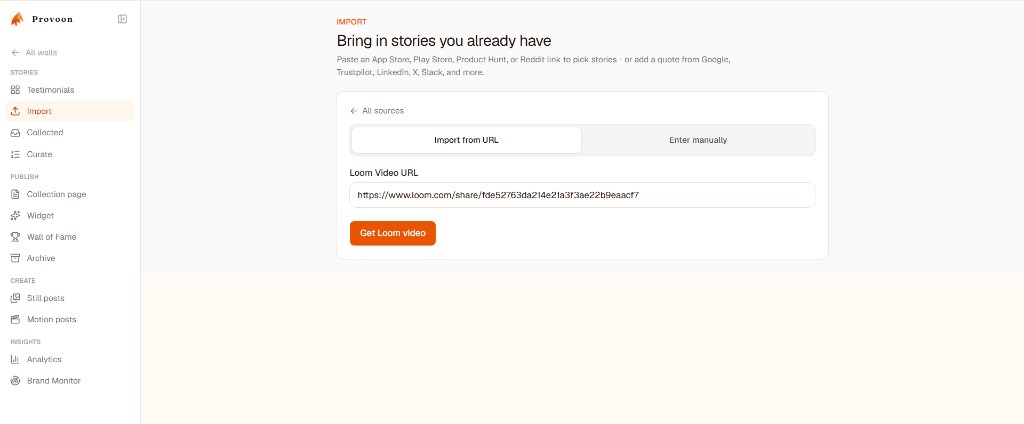Click the Get Loom video button
The width and height of the screenshot is (1024, 424).
392,233
